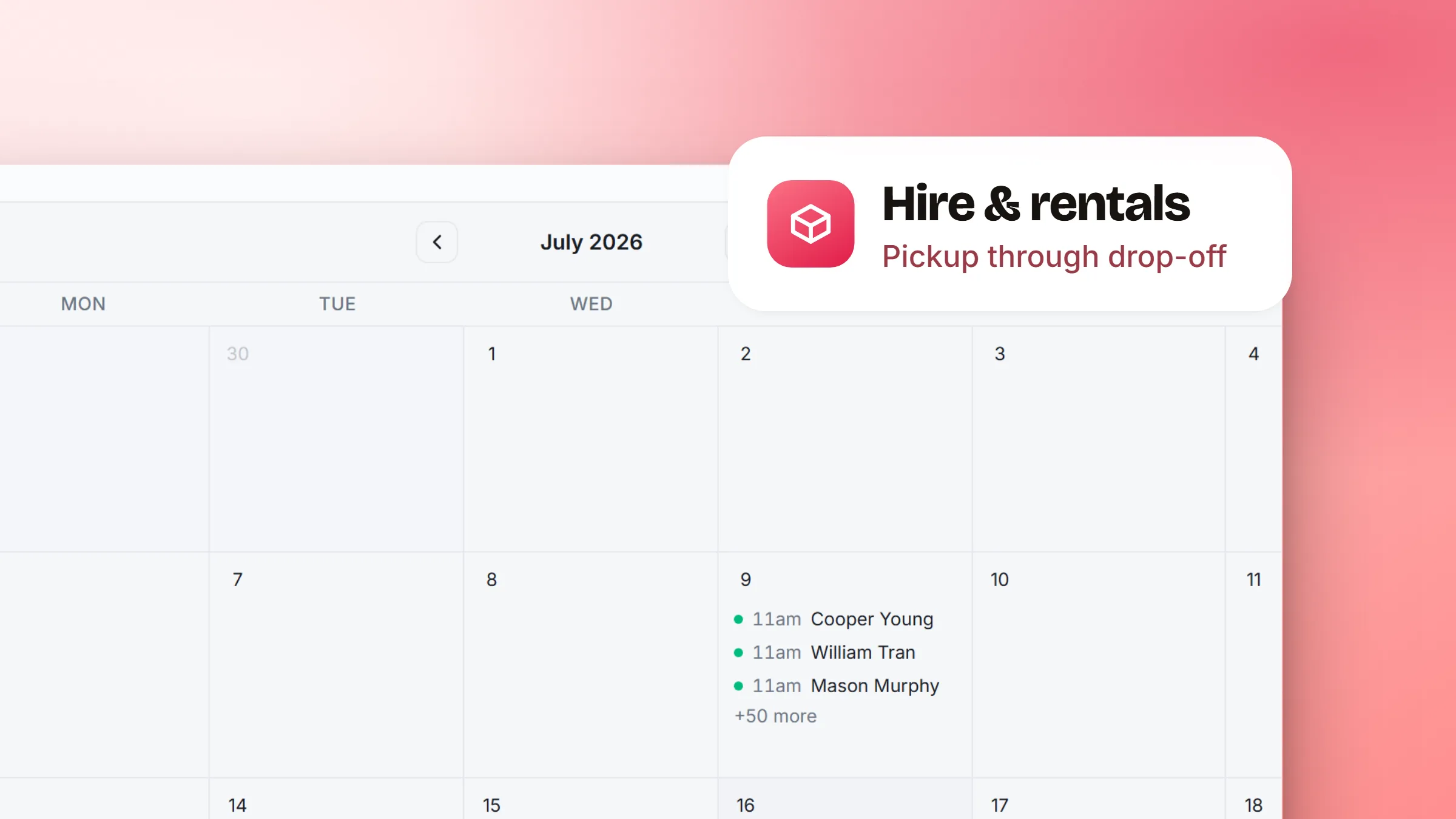Select day 3 in the calendar
This screenshot has width=1456, height=819.
point(1000,354)
